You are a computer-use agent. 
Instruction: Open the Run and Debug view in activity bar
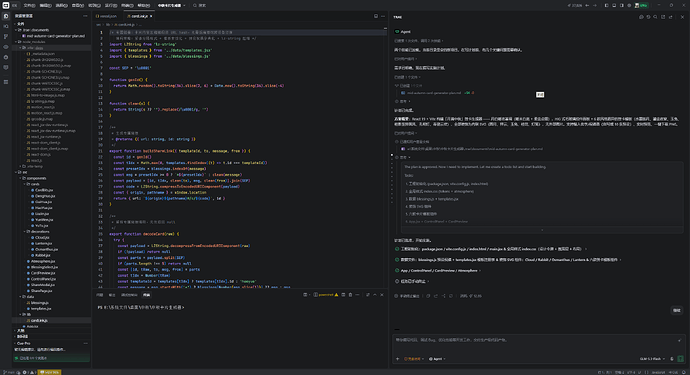click(6, 57)
